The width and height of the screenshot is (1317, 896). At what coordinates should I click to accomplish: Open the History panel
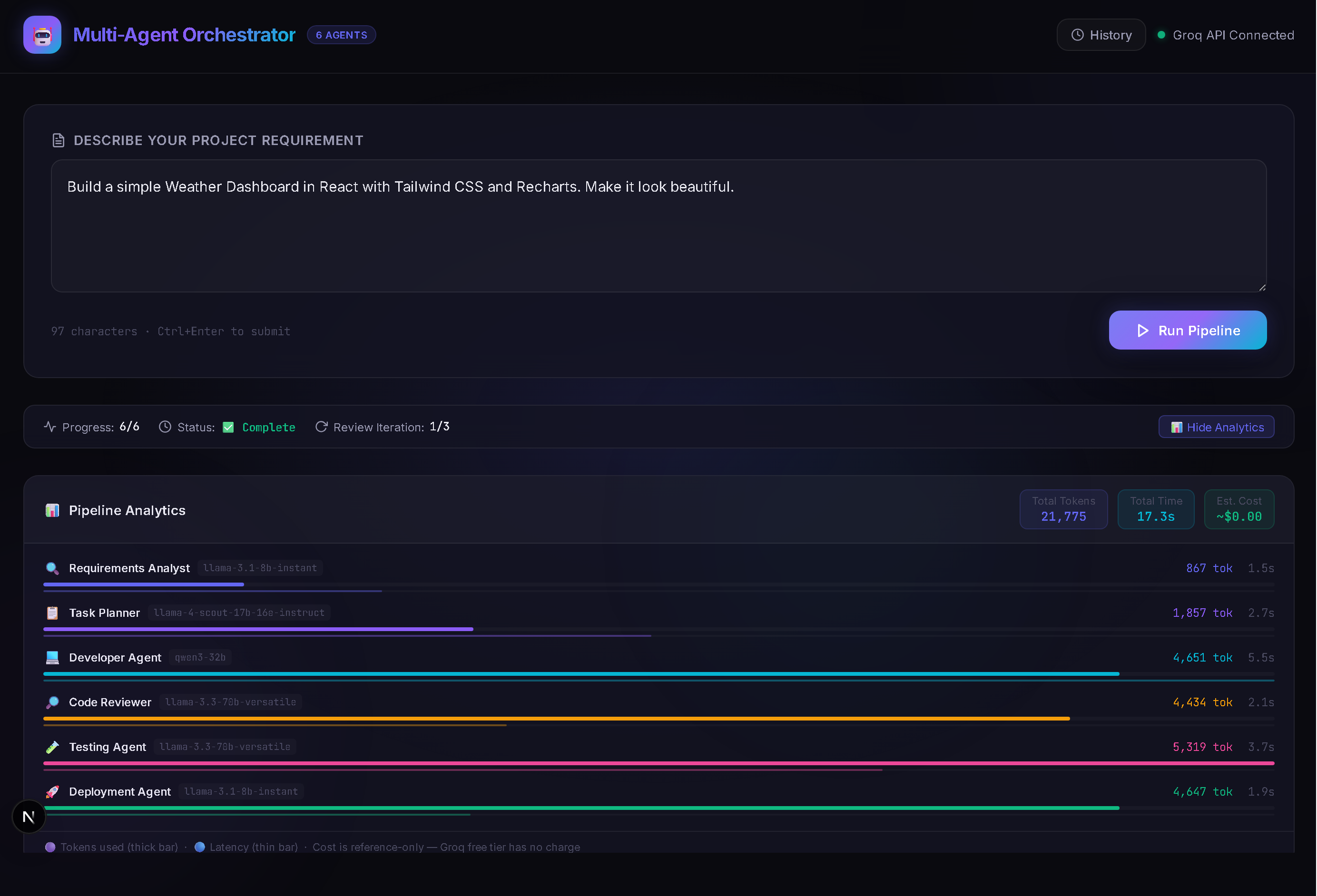click(1101, 35)
